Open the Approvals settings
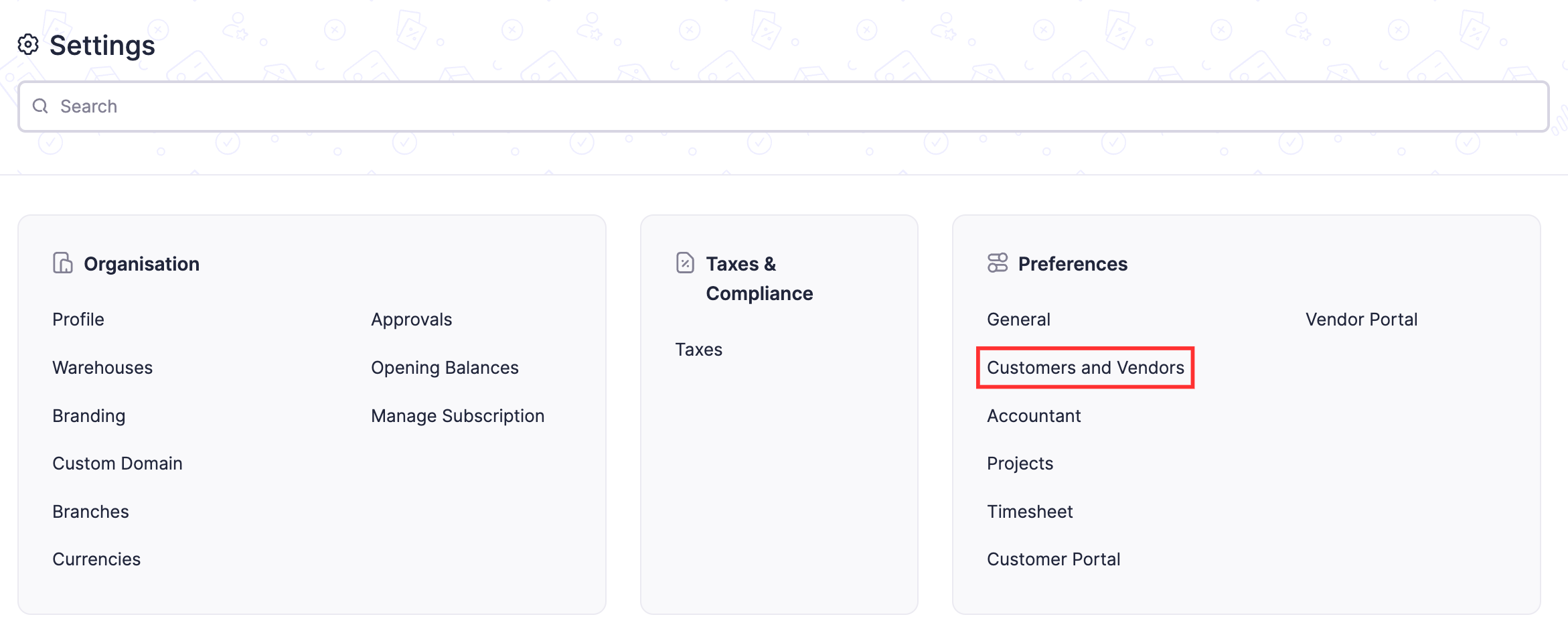 tap(411, 319)
